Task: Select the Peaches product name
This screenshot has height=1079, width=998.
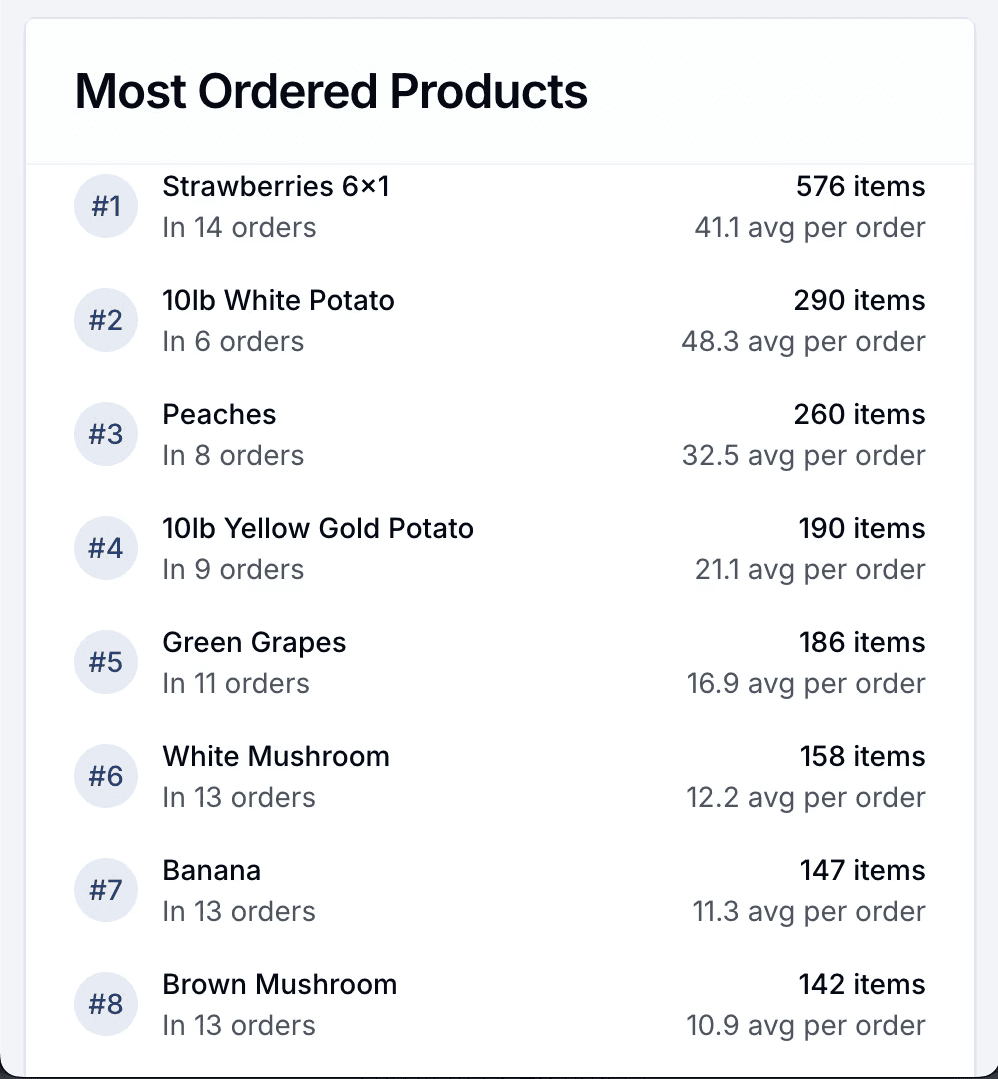Action: pyautogui.click(x=220, y=415)
